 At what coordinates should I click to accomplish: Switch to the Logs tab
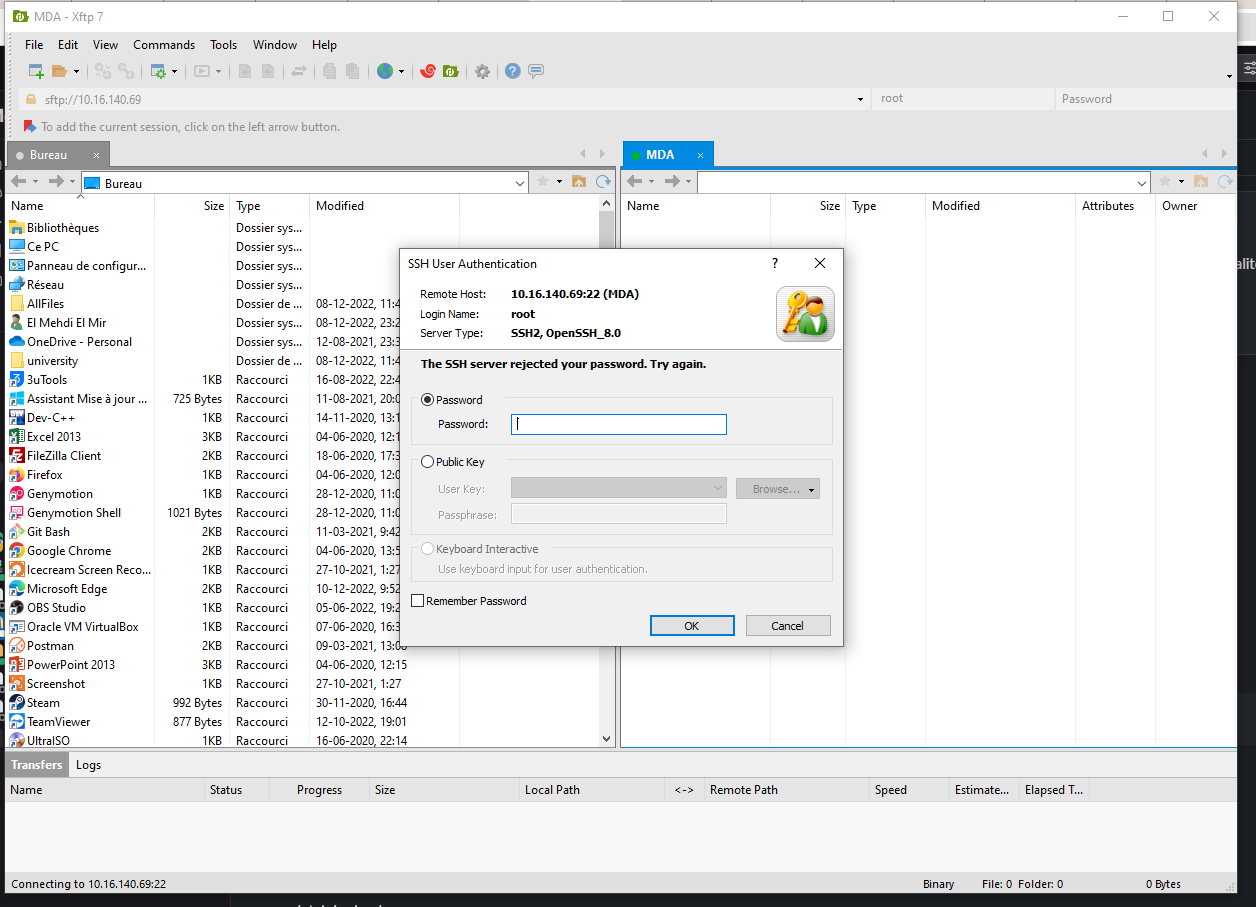[88, 765]
